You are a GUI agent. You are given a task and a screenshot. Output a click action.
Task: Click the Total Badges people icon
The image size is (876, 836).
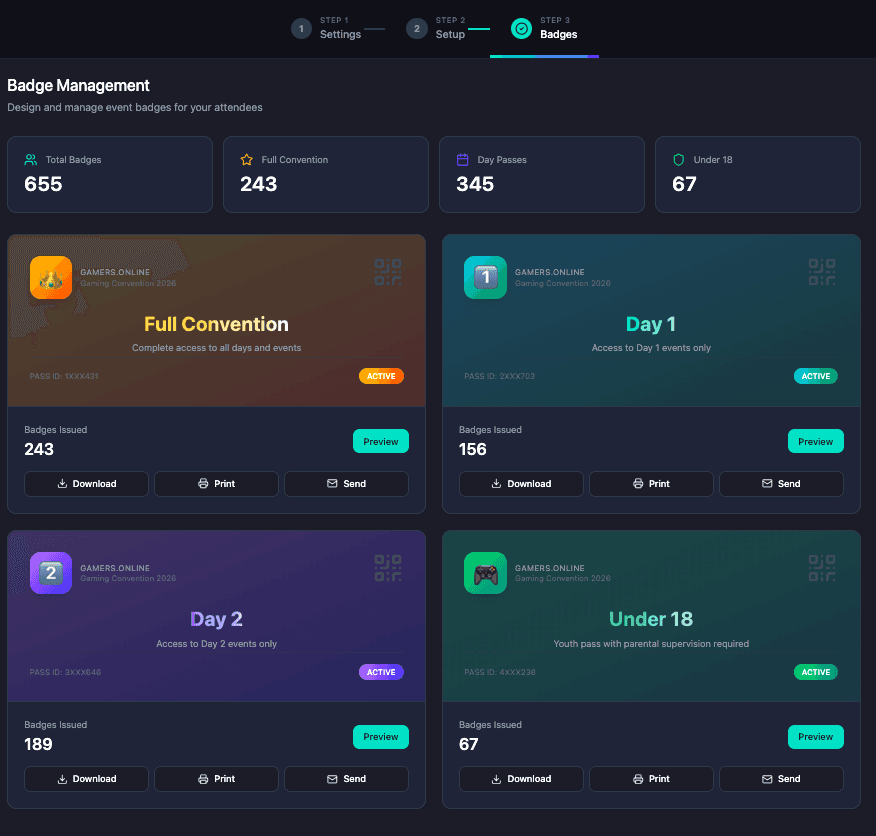[x=31, y=160]
